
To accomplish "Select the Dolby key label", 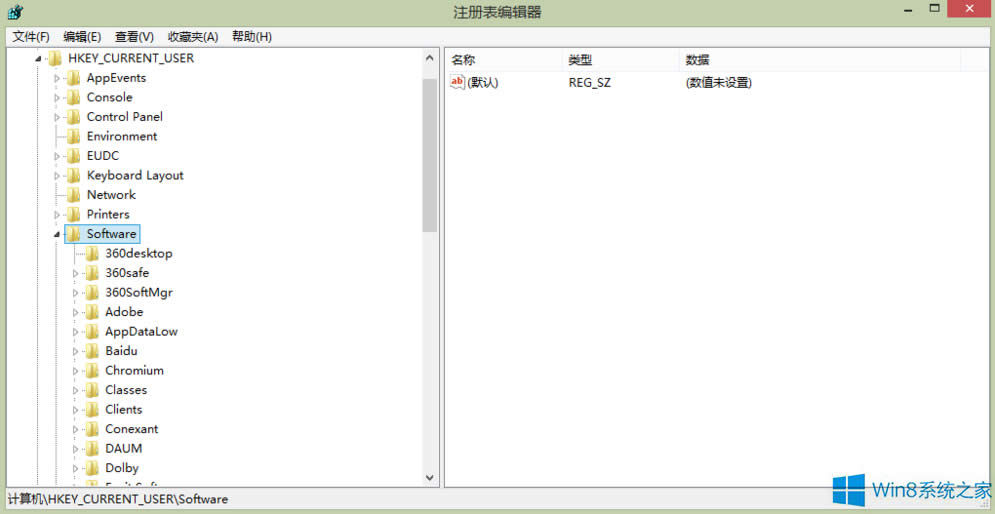I will click(122, 468).
